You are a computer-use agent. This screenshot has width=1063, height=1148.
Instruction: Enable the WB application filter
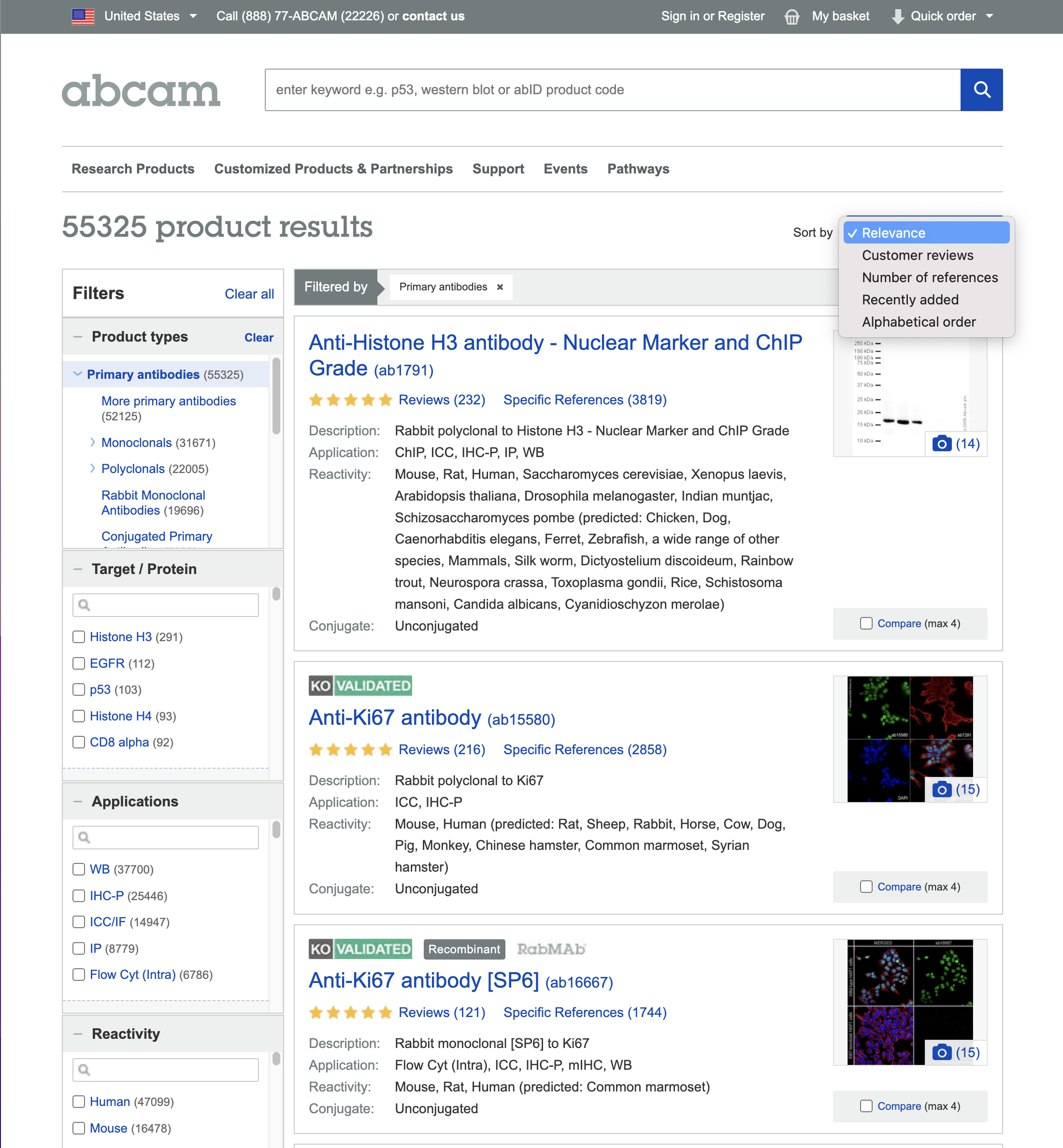79,869
